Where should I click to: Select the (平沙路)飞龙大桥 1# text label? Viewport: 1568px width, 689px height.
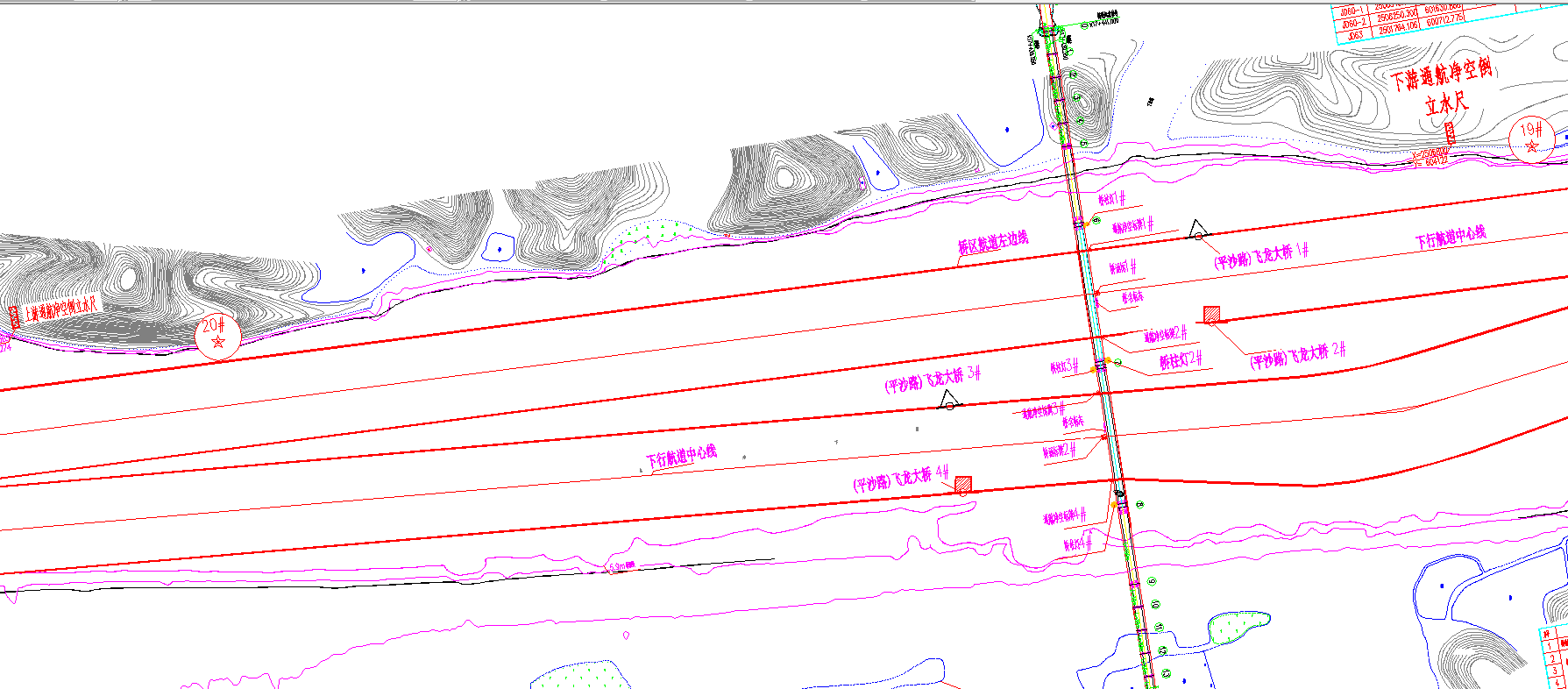point(1260,257)
